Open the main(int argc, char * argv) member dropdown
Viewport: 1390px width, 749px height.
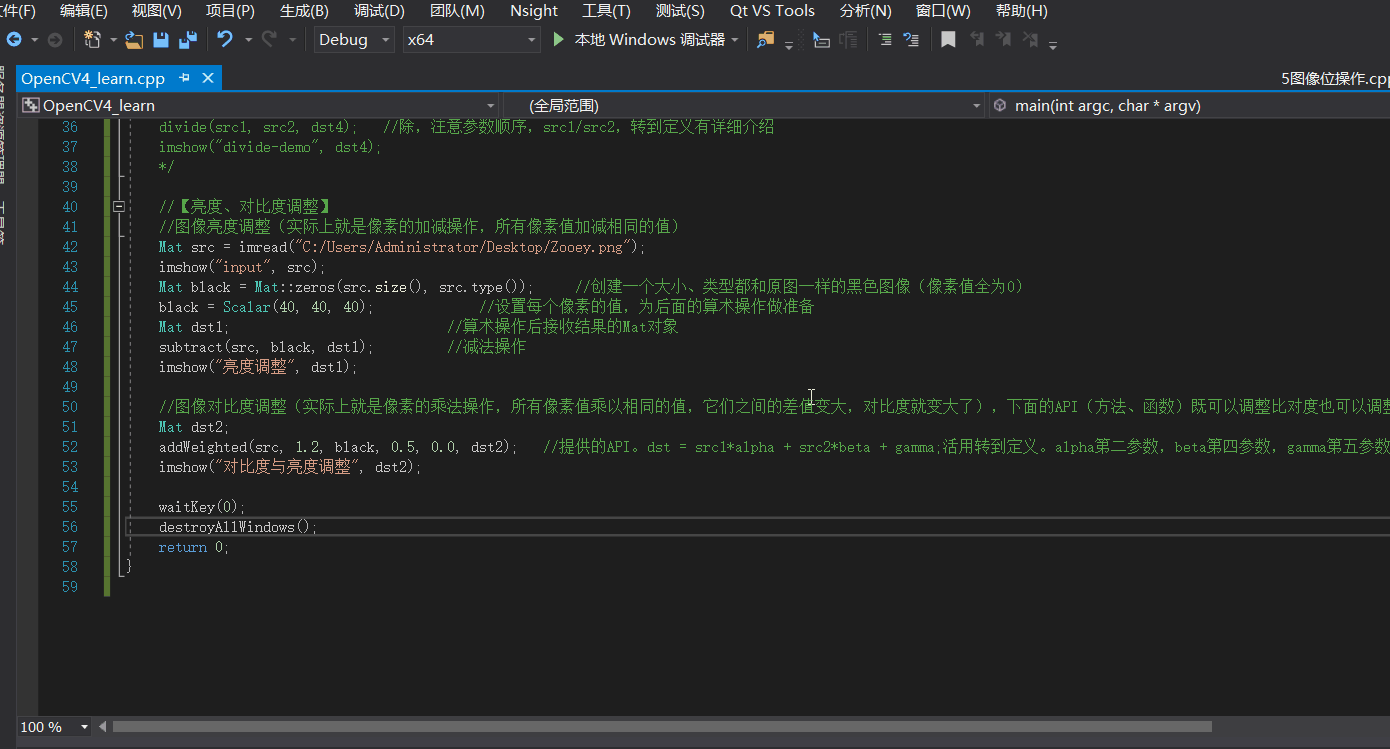1190,105
